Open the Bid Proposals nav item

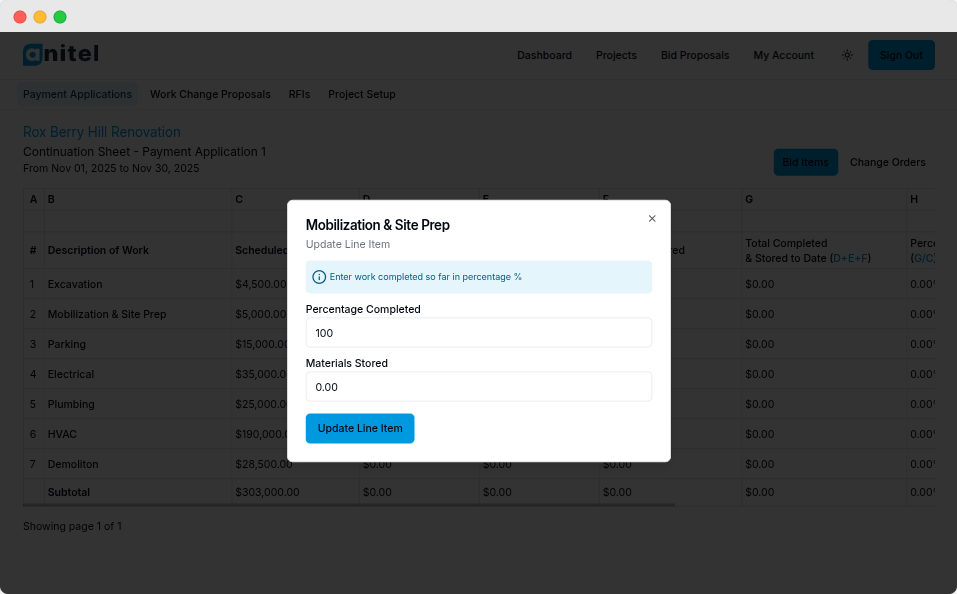pyautogui.click(x=695, y=55)
